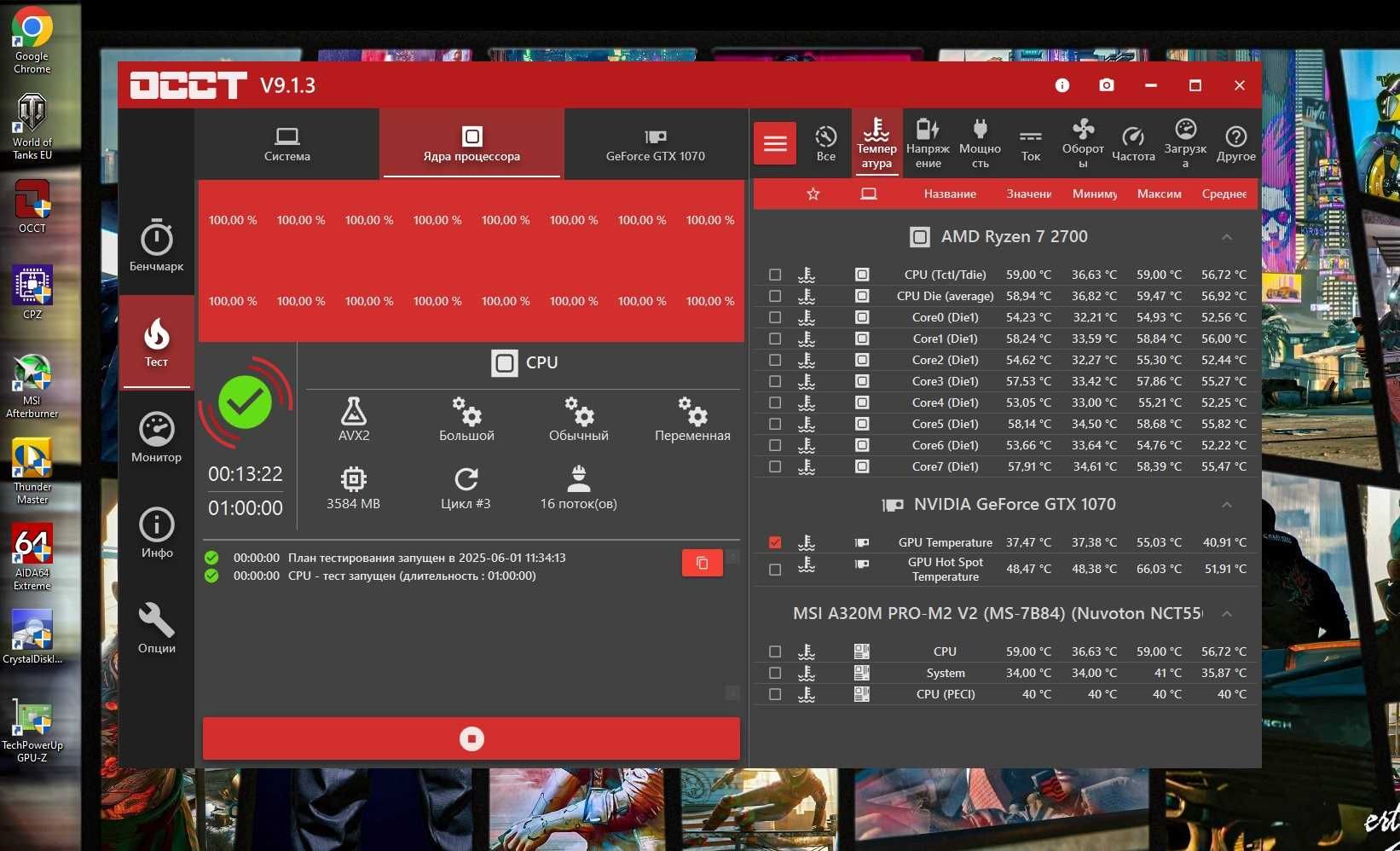Screen dimensions: 1400x851
Task: Click the 00:13:22 elapsed time value
Action: [x=246, y=474]
